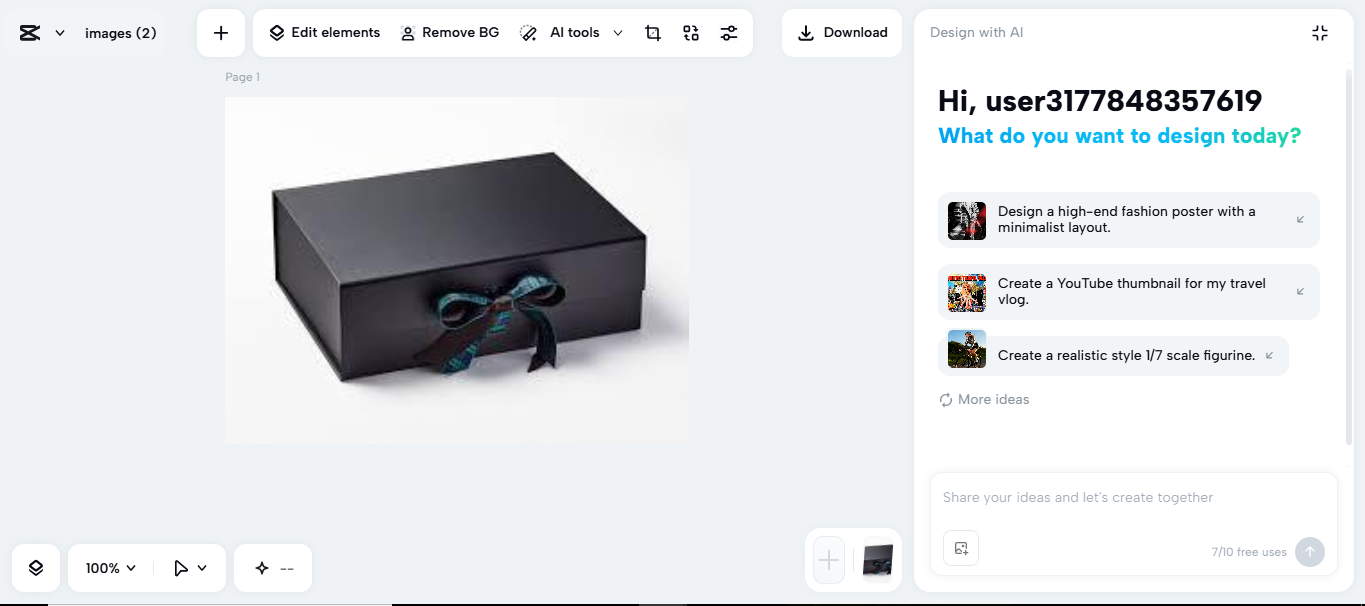The image size is (1365, 606).
Task: Click the send arrow in the chat
Action: [x=1309, y=551]
